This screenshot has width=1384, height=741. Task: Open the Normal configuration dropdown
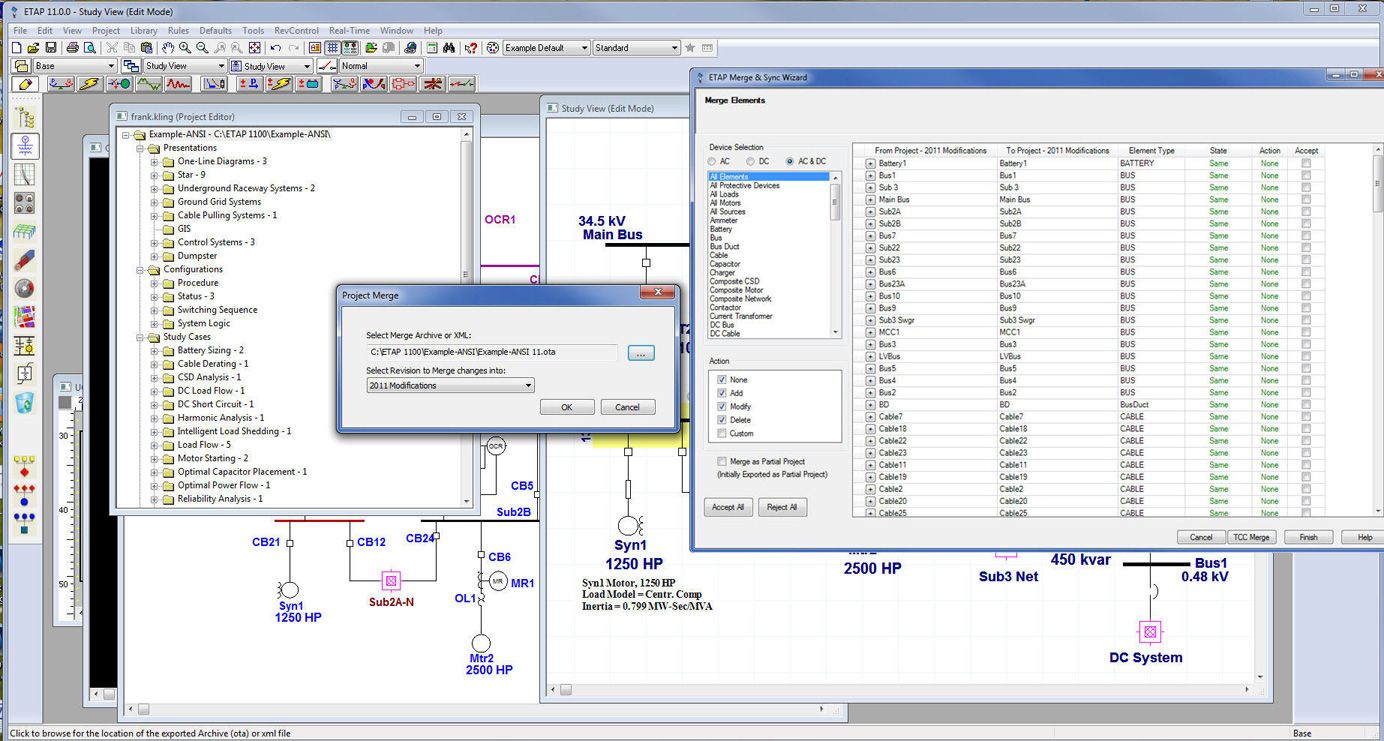click(x=380, y=66)
